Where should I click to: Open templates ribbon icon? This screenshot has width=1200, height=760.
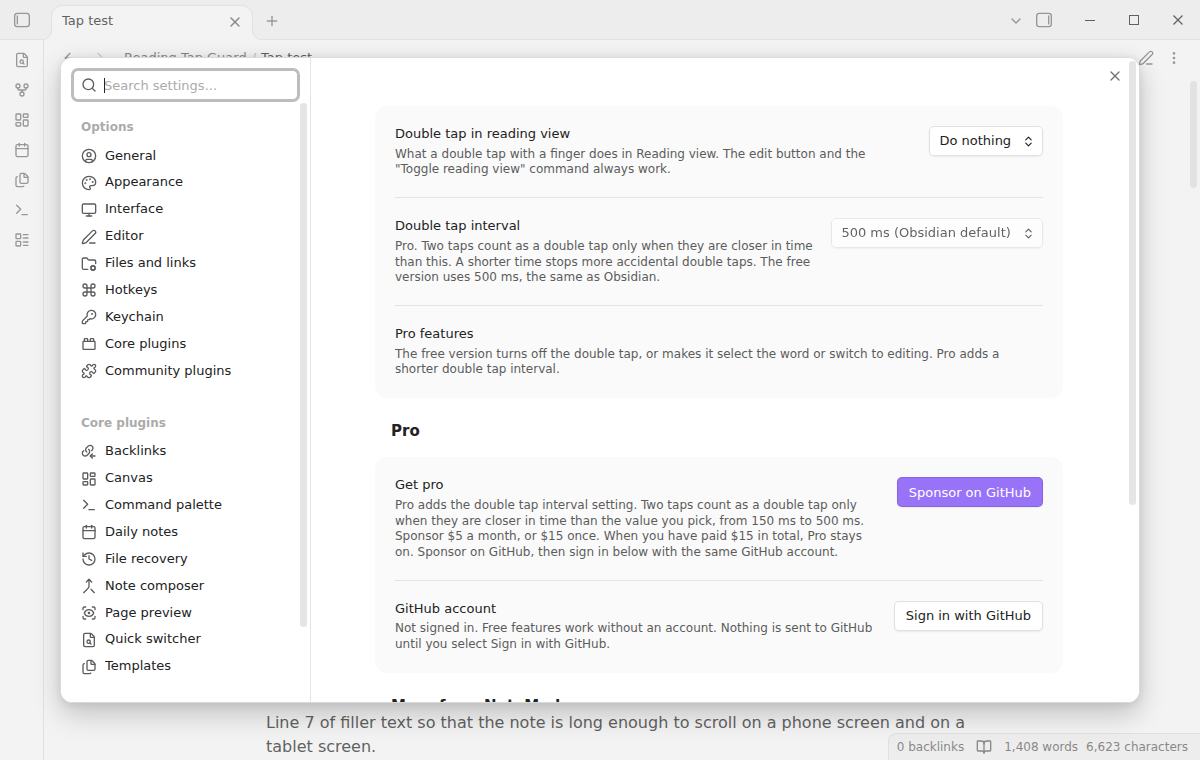pyautogui.click(x=22, y=180)
